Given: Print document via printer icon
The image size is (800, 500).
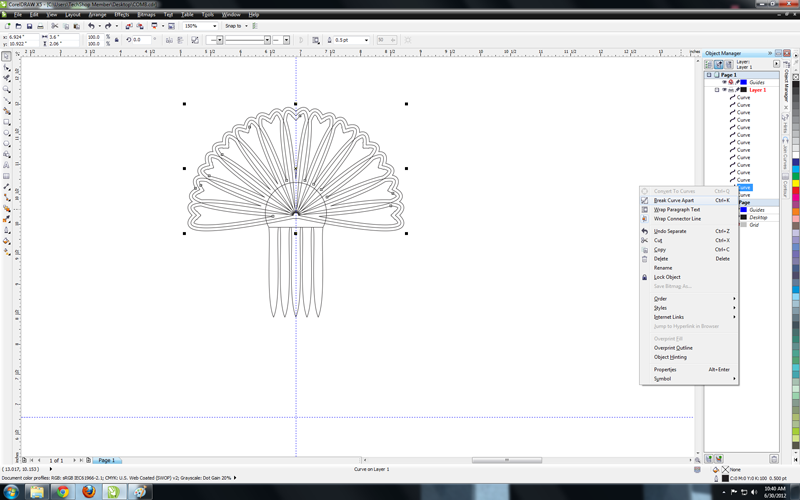Looking at the screenshot, I should pos(40,26).
